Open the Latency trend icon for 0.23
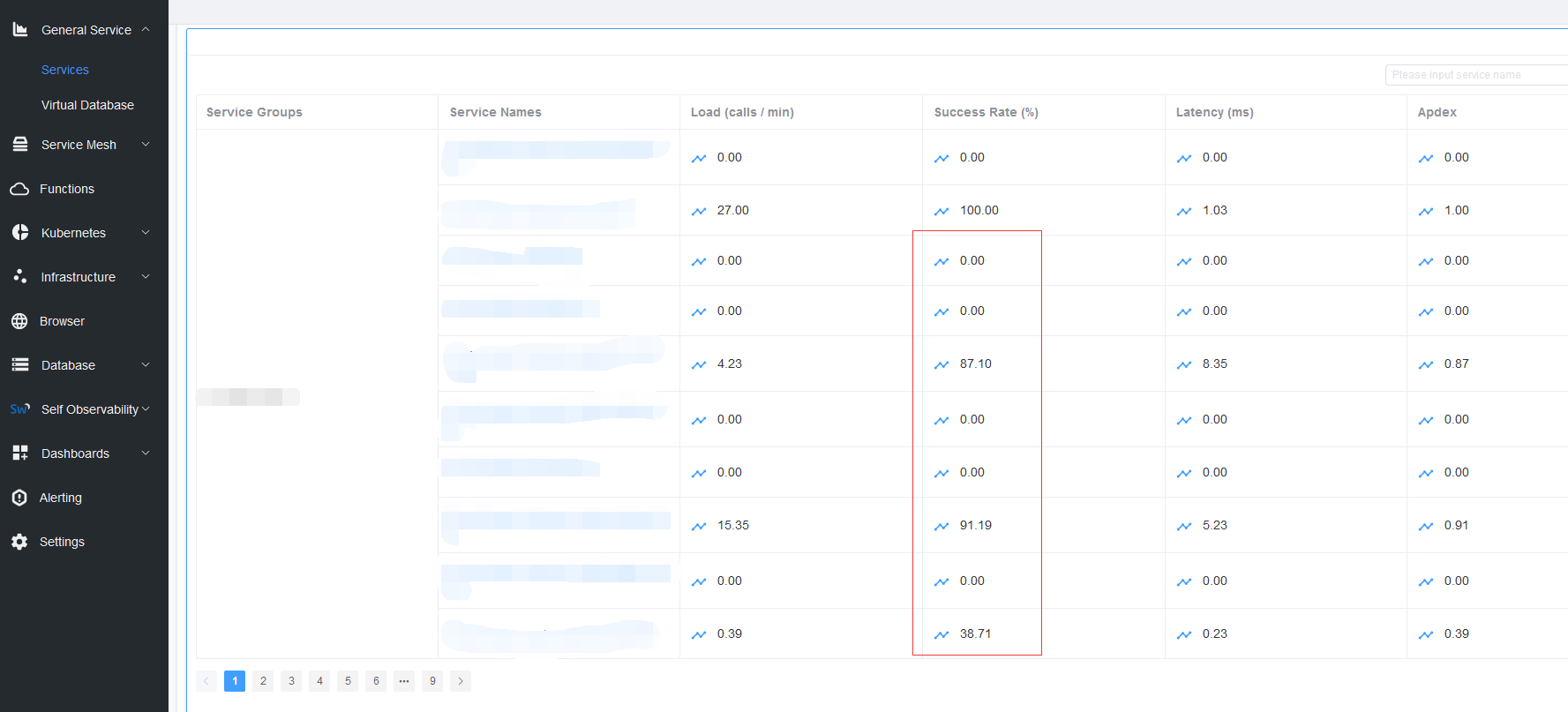 tap(1184, 634)
